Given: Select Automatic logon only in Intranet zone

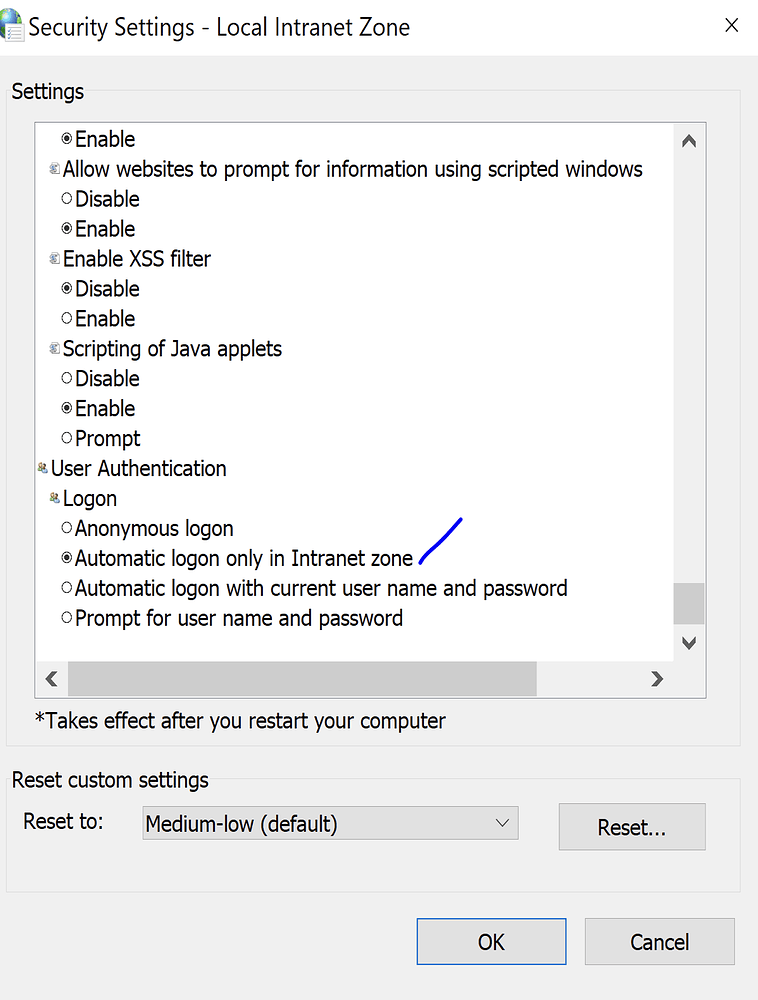Looking at the screenshot, I should pos(66,558).
